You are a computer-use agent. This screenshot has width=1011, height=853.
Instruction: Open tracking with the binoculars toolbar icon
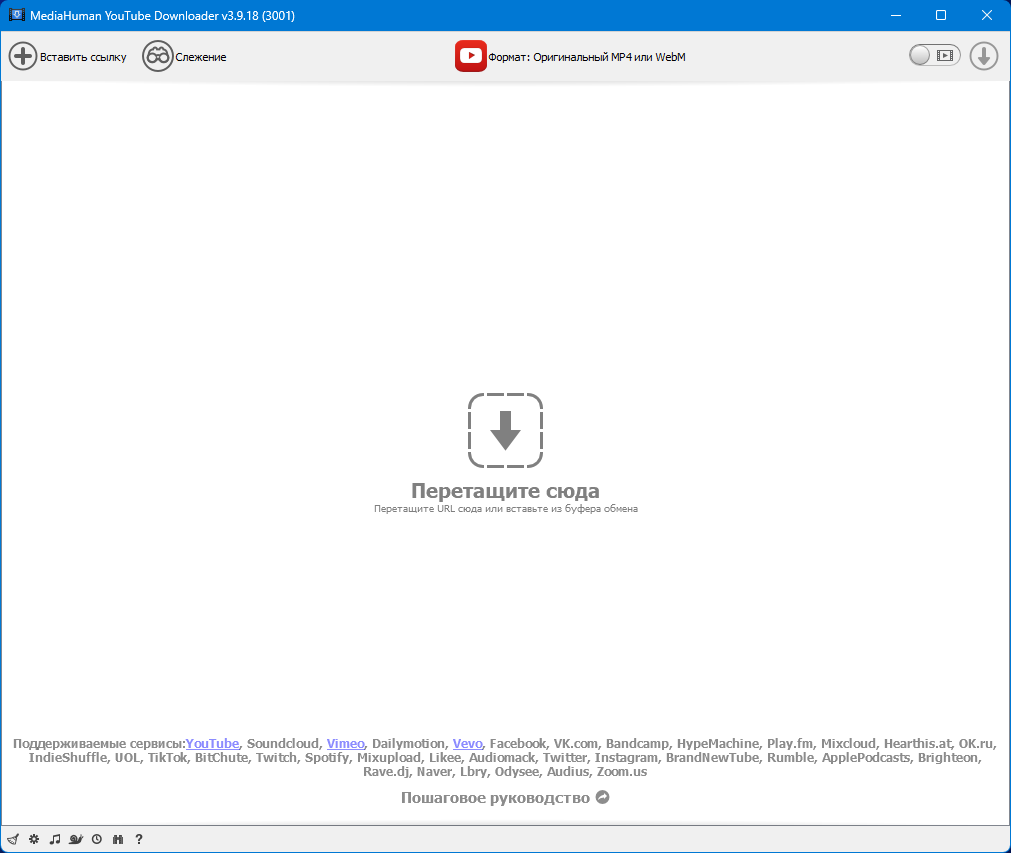tap(157, 57)
